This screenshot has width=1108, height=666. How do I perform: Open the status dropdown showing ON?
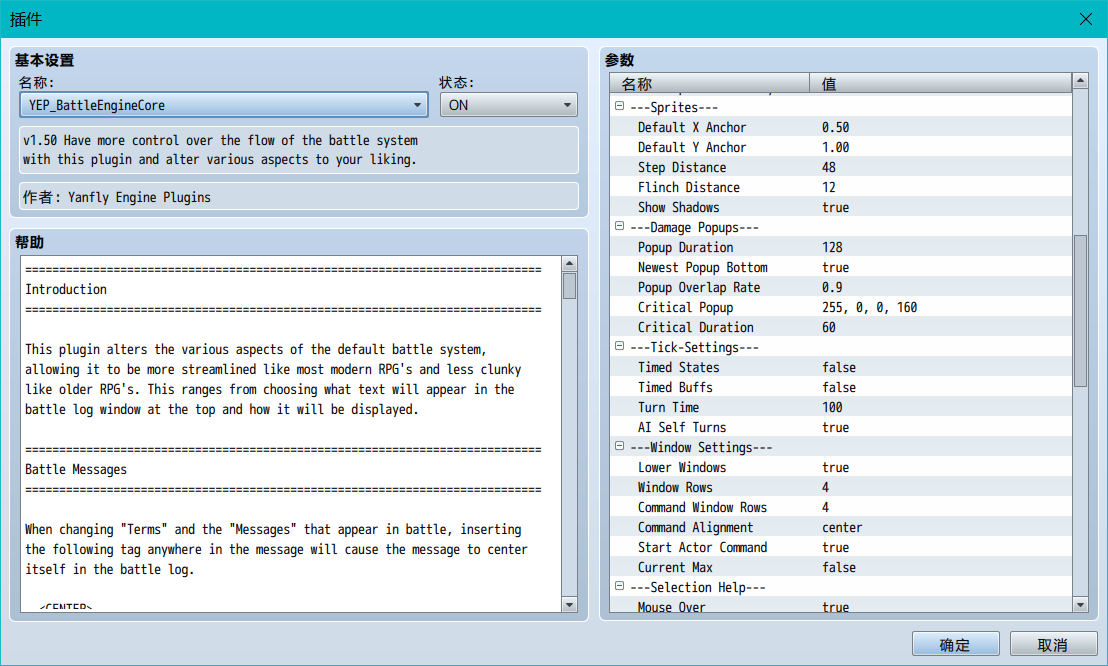(509, 105)
